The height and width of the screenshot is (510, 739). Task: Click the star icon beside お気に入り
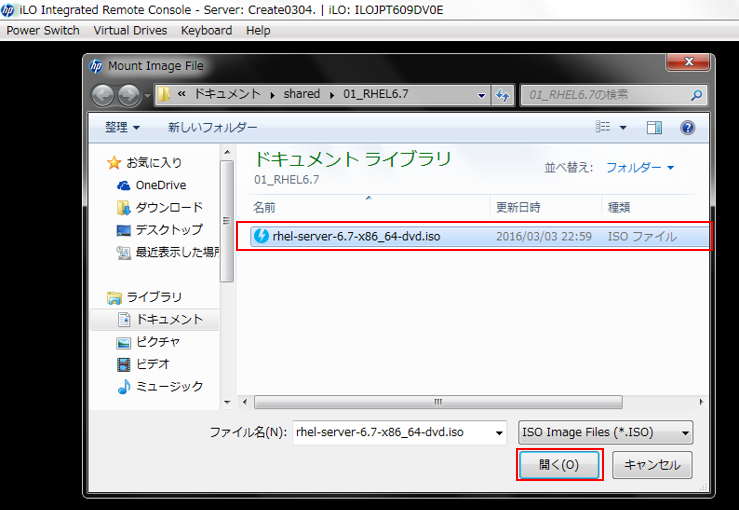click(114, 163)
